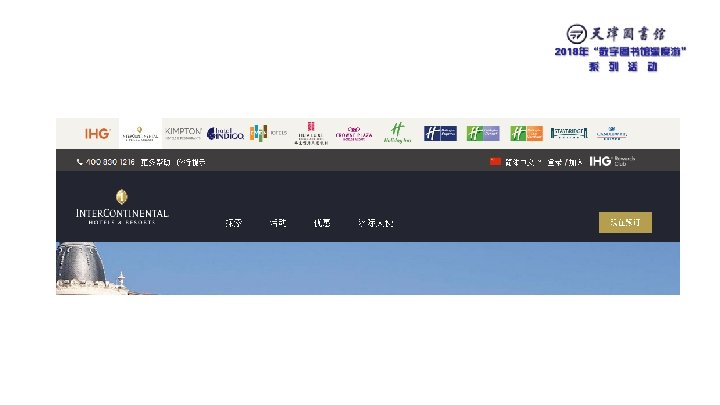This screenshot has width=720, height=405.
Task: Open the EVEN Hotels brand logo
Action: [268, 133]
